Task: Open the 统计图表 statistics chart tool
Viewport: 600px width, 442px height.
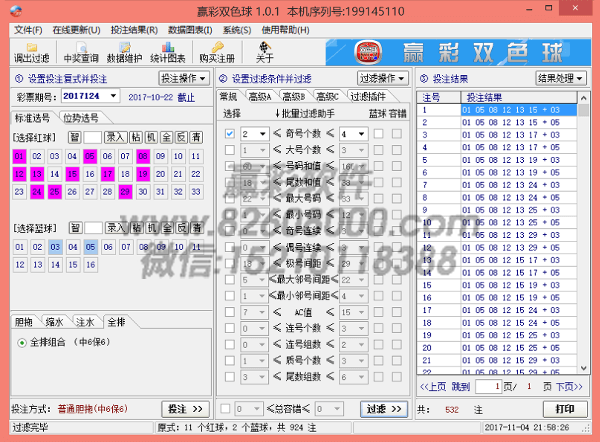Action: [x=168, y=52]
